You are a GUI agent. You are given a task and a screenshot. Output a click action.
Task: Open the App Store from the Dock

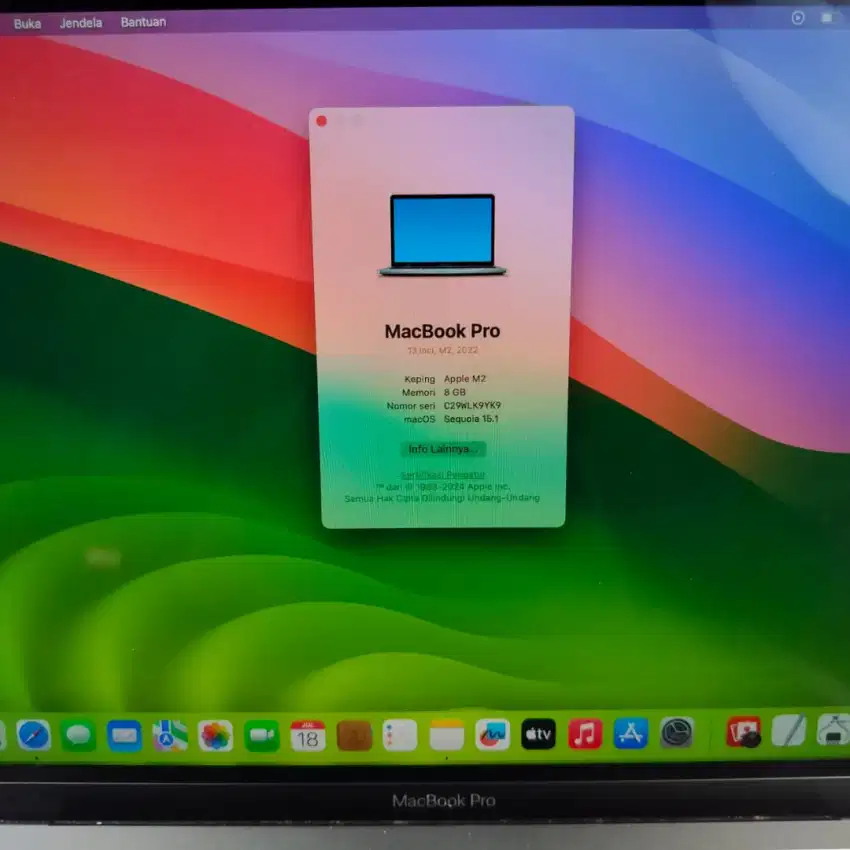pos(631,733)
